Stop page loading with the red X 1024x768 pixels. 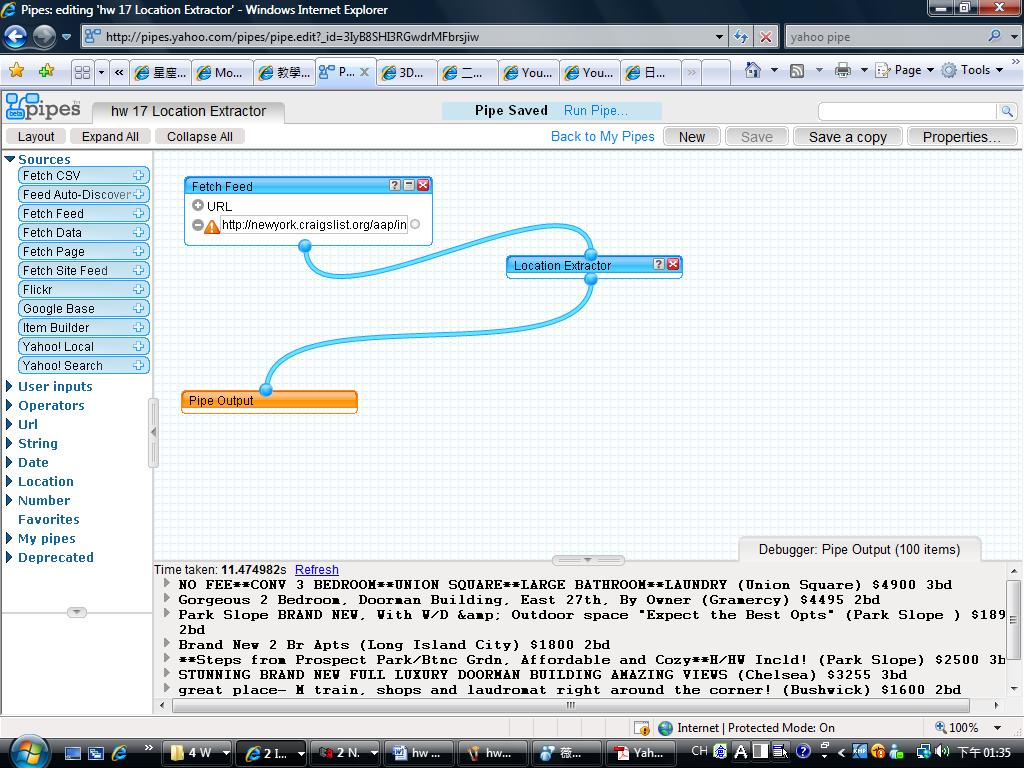[765, 37]
